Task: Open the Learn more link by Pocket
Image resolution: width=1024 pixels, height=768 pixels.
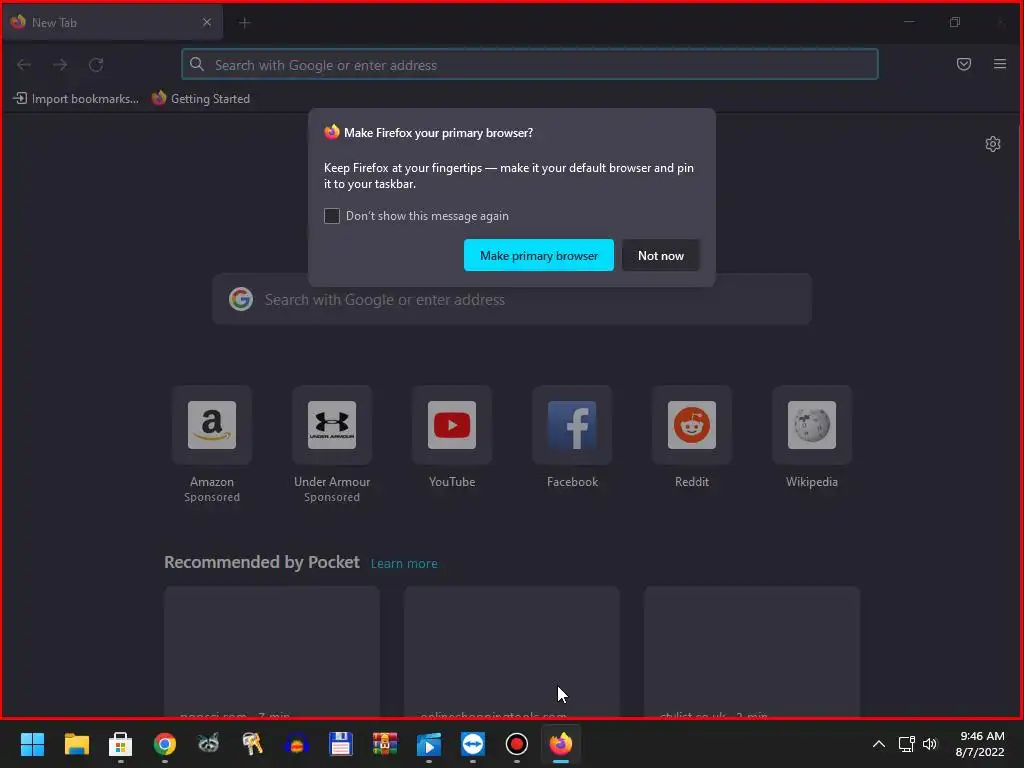Action: (x=404, y=564)
